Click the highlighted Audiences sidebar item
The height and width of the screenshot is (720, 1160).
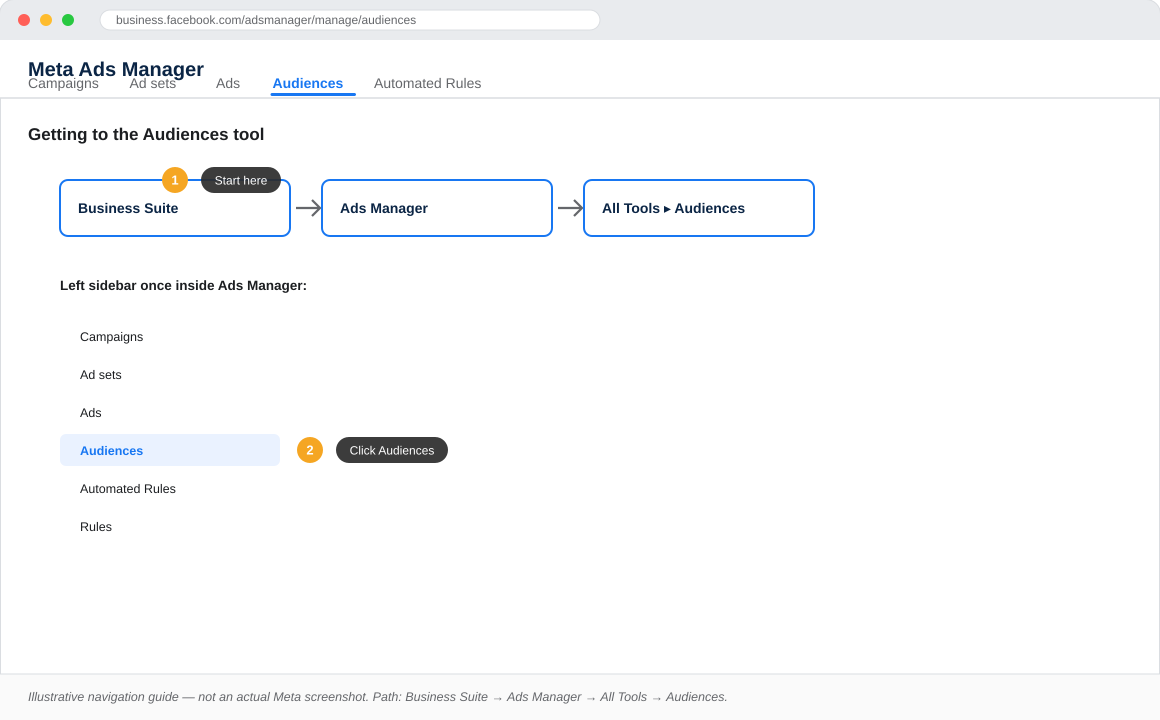pyautogui.click(x=169, y=451)
